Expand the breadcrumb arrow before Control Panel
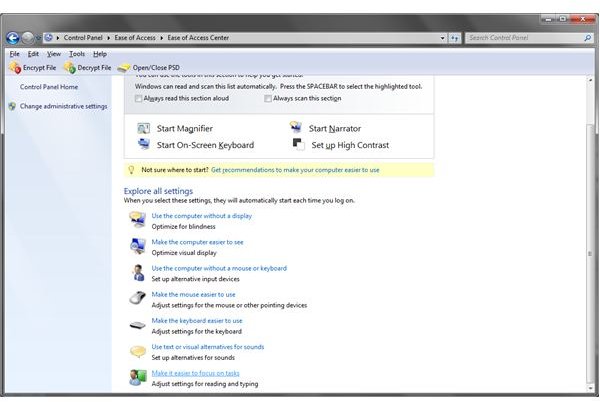The width and height of the screenshot is (600, 402). 58,38
